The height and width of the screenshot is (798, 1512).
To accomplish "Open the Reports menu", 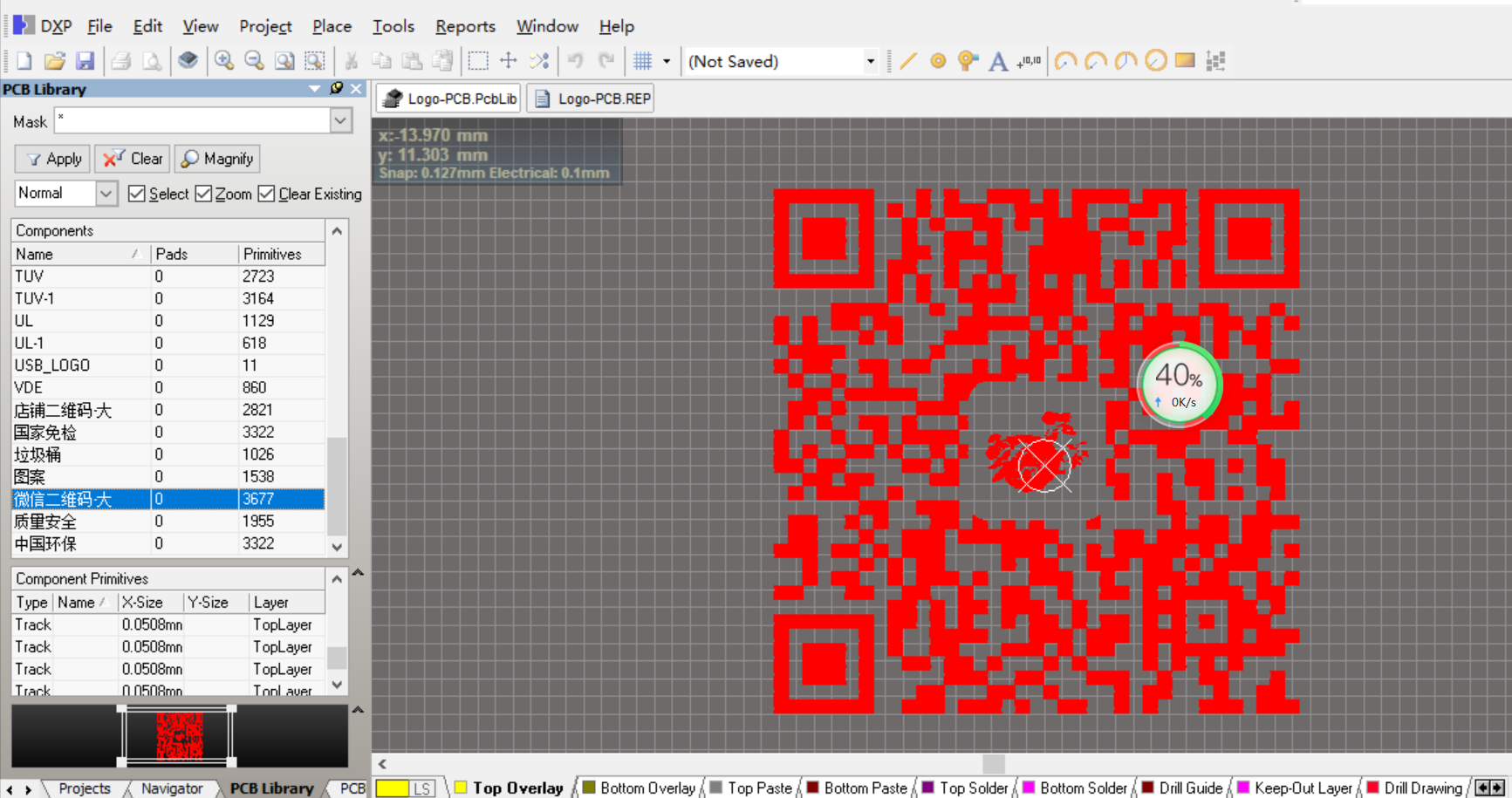I will click(465, 26).
